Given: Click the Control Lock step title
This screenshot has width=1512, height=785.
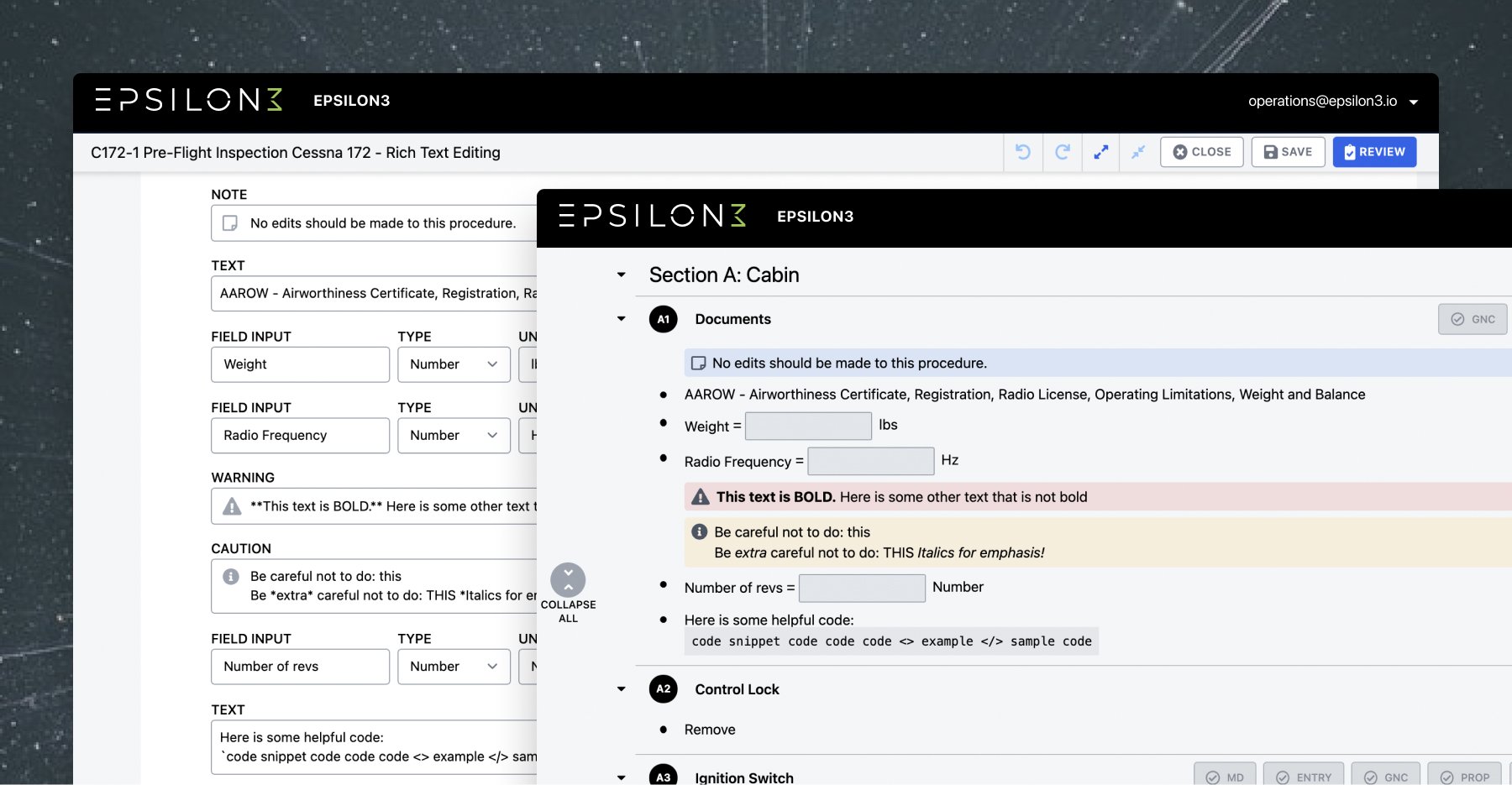Looking at the screenshot, I should point(738,689).
